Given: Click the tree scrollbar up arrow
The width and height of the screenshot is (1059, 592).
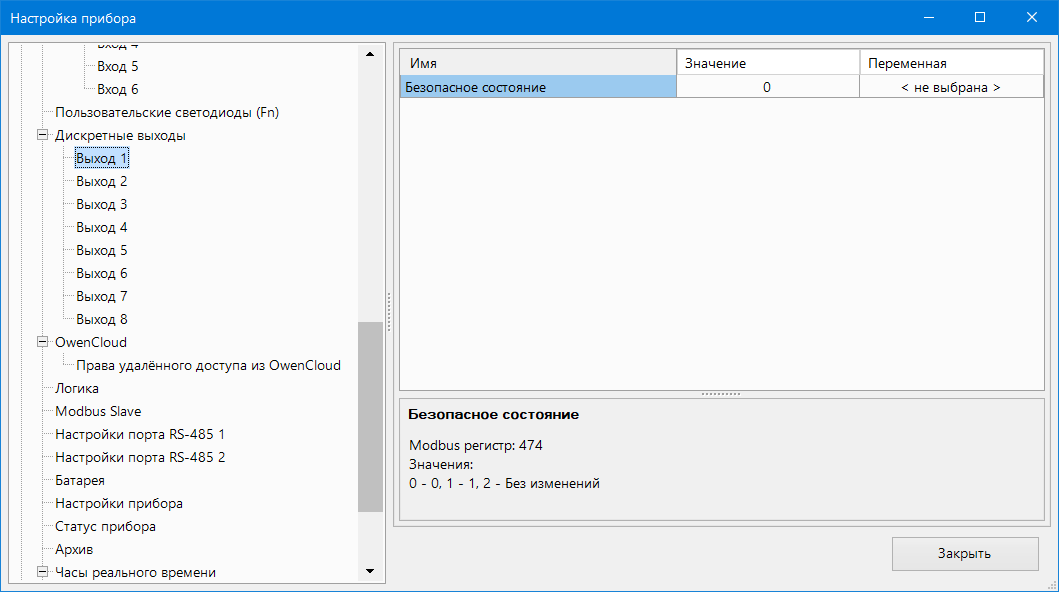Looking at the screenshot, I should (x=370, y=54).
